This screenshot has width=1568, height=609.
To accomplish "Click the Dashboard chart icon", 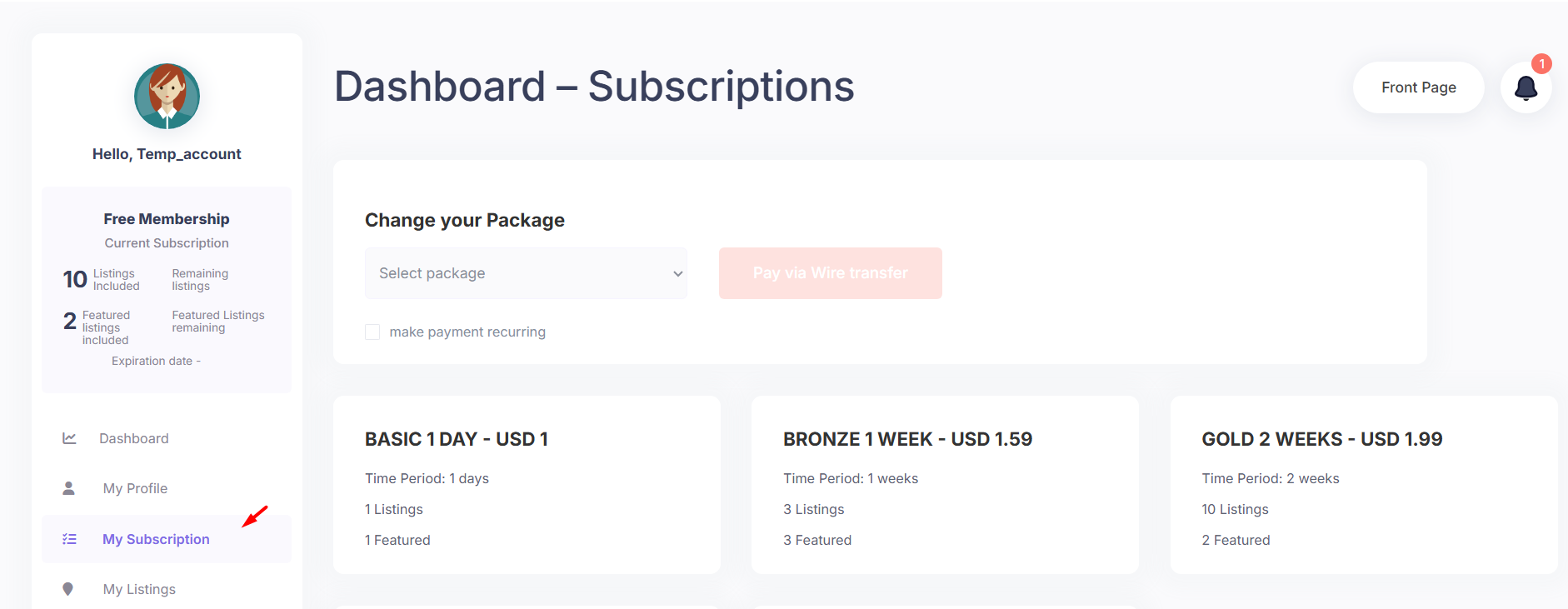I will [x=69, y=438].
